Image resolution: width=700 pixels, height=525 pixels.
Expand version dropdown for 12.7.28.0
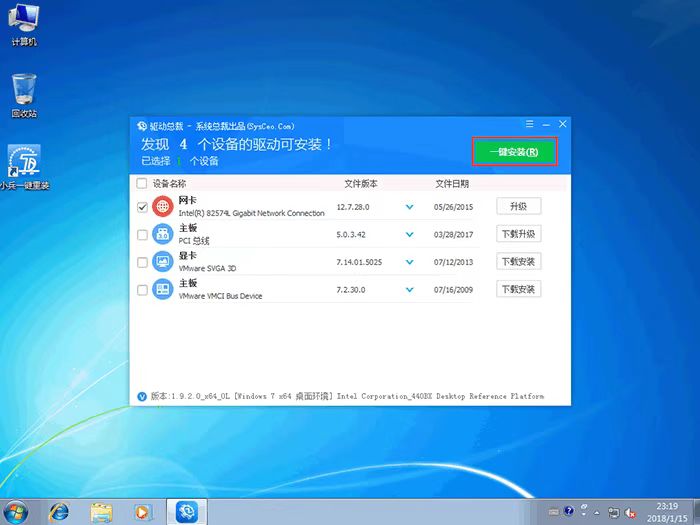coord(409,207)
